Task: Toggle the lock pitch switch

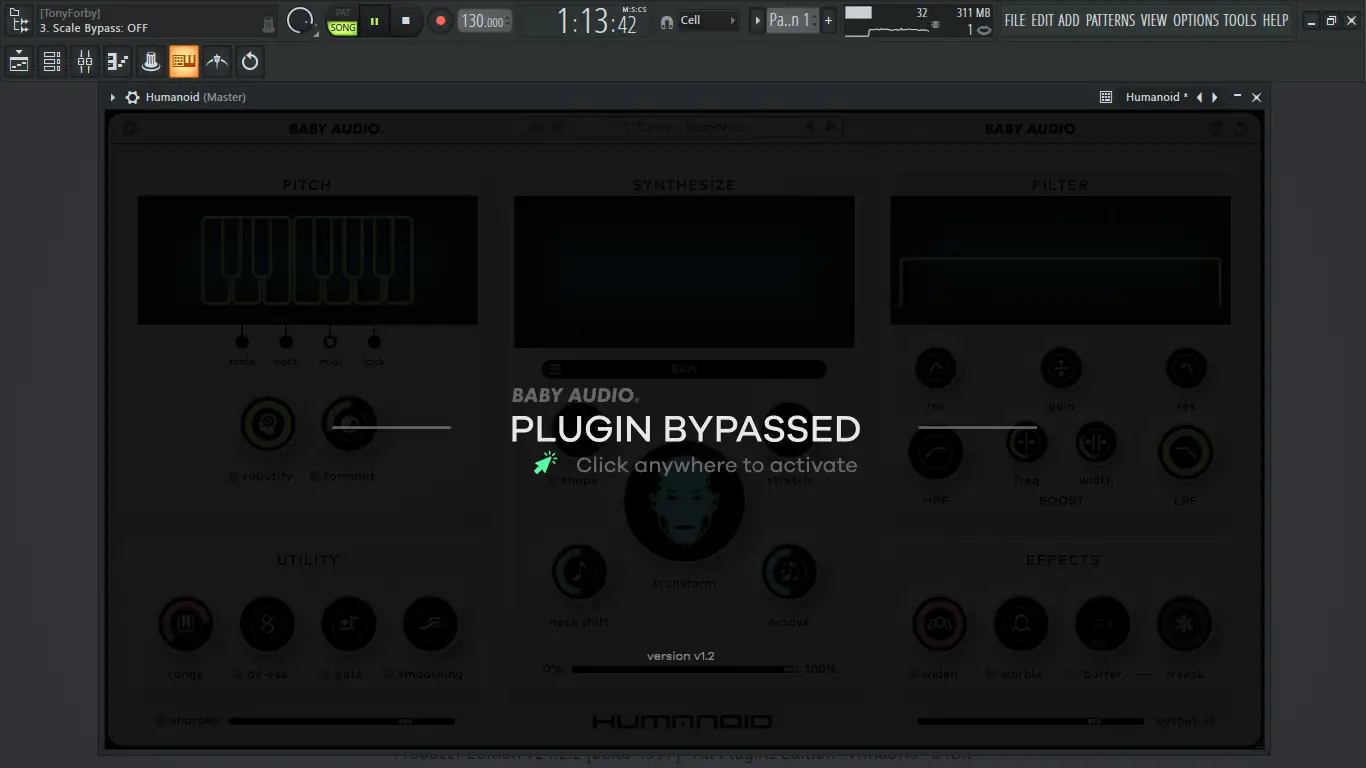Action: pos(374,341)
